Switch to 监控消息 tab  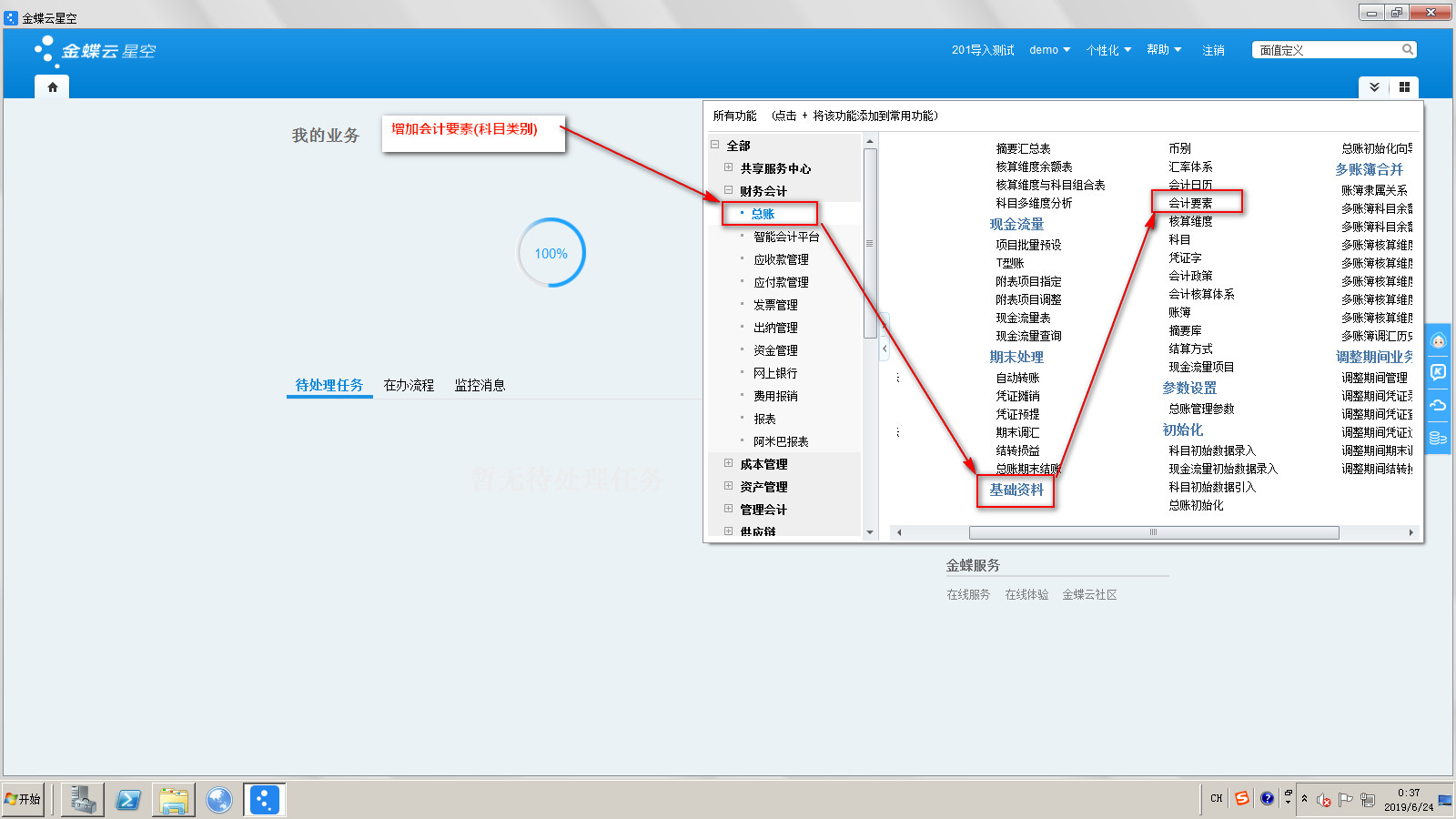480,385
